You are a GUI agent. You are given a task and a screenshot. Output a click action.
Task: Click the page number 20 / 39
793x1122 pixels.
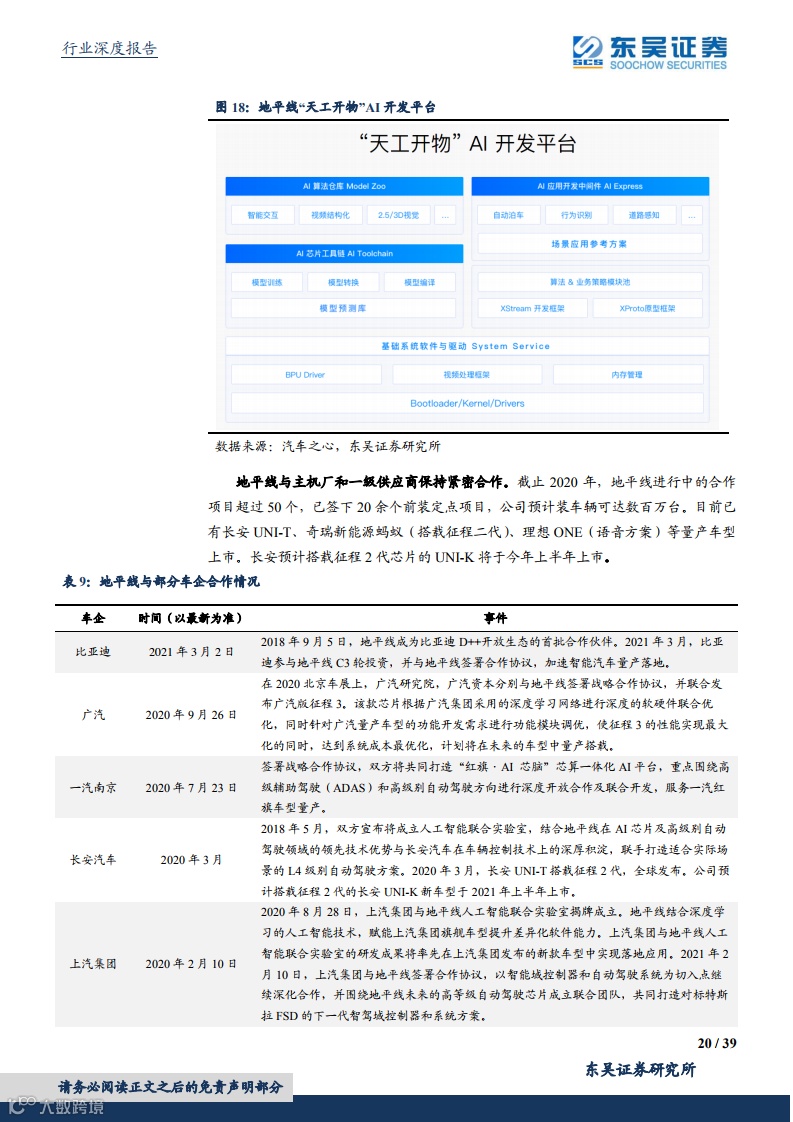click(716, 1043)
